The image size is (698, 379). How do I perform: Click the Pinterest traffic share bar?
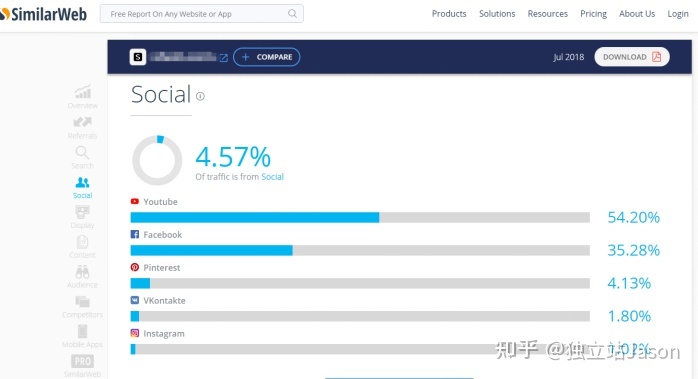click(360, 283)
